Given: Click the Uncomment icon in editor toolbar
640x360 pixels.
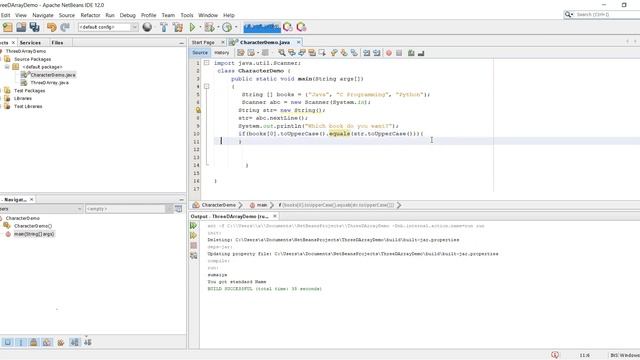Looking at the screenshot, I should pos(421,53).
